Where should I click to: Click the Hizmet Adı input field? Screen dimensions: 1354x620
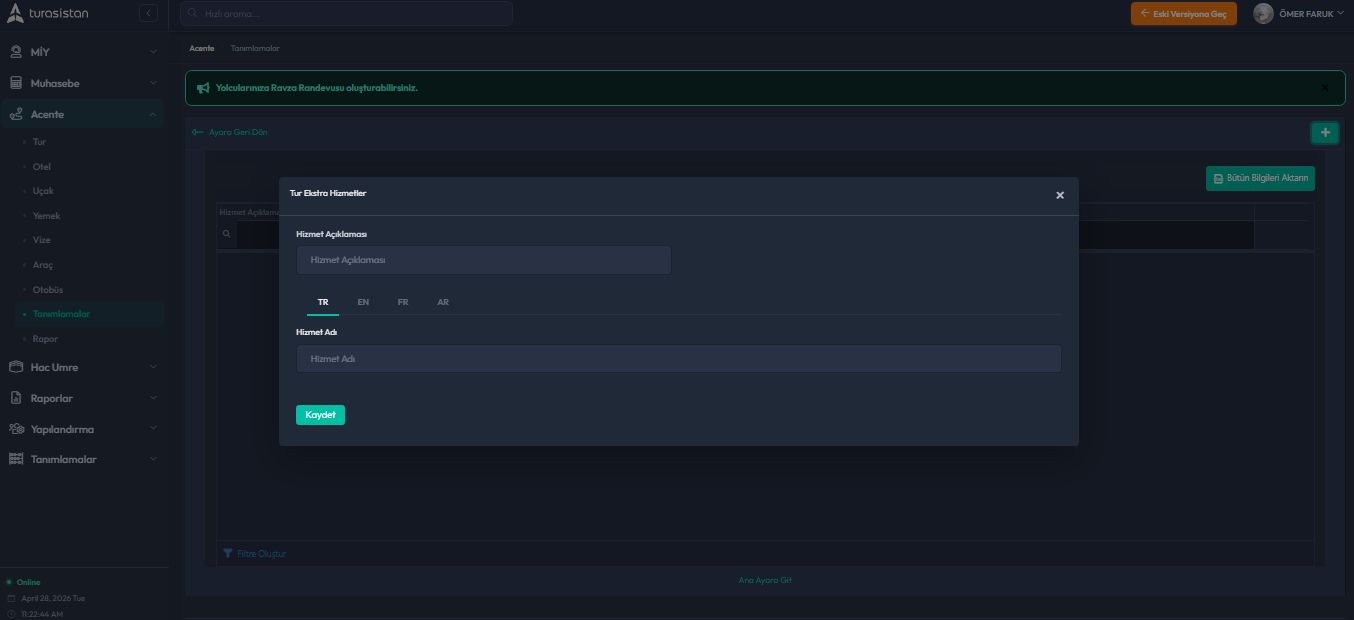click(x=678, y=359)
